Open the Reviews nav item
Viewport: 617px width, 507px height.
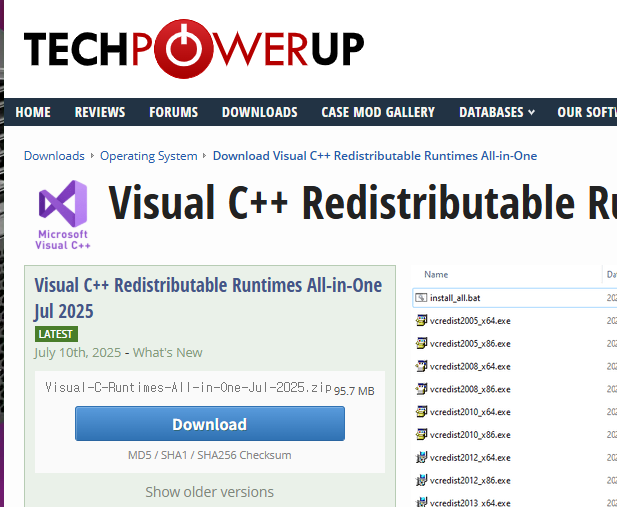tap(100, 112)
